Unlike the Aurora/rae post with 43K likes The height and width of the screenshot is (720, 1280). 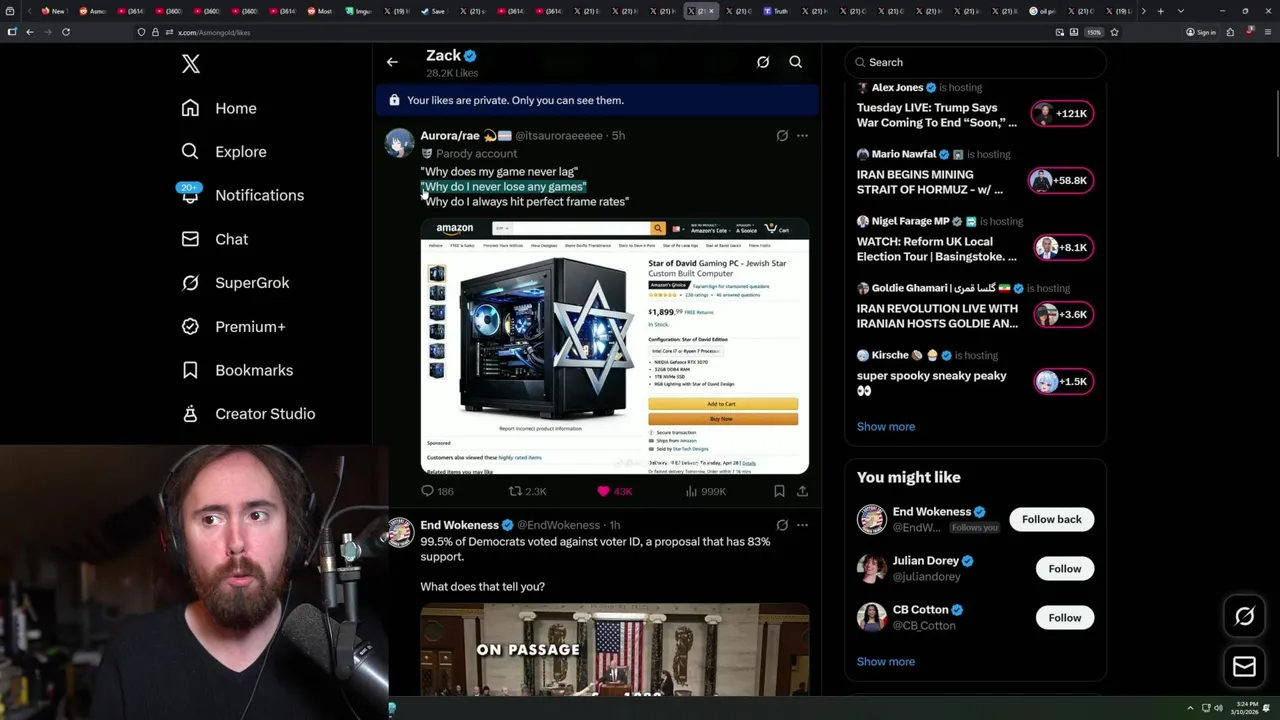(614, 491)
